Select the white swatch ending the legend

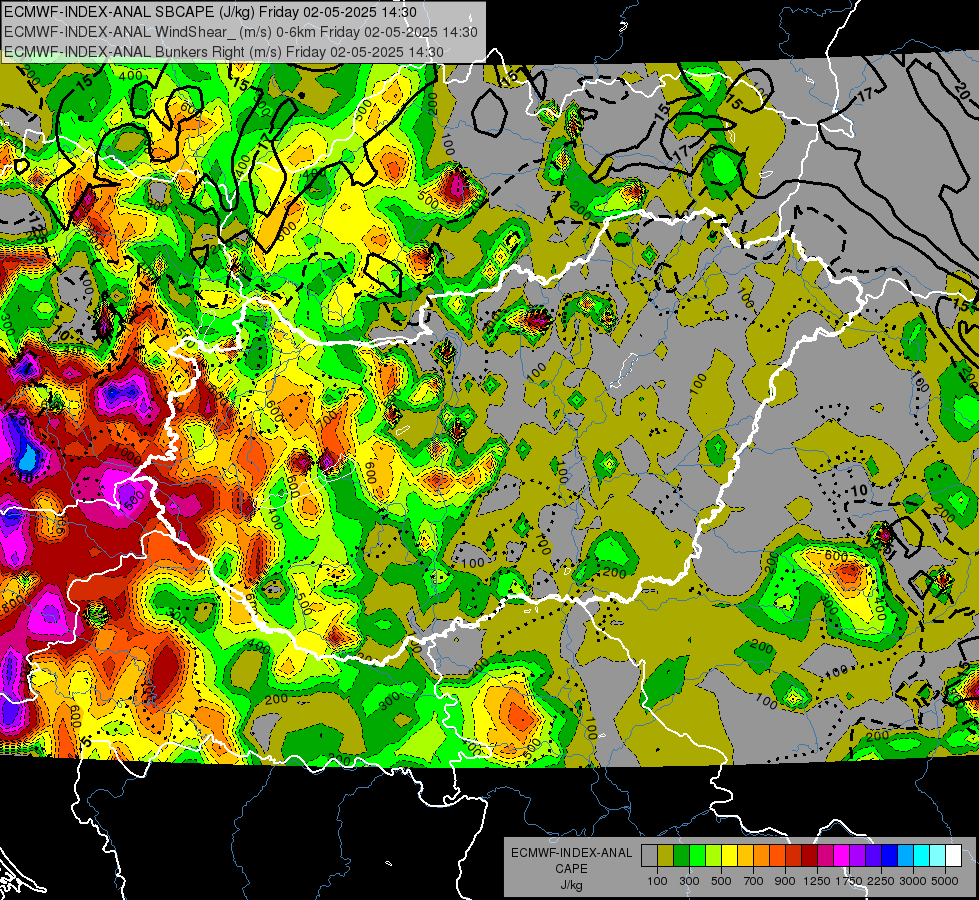coord(953,856)
